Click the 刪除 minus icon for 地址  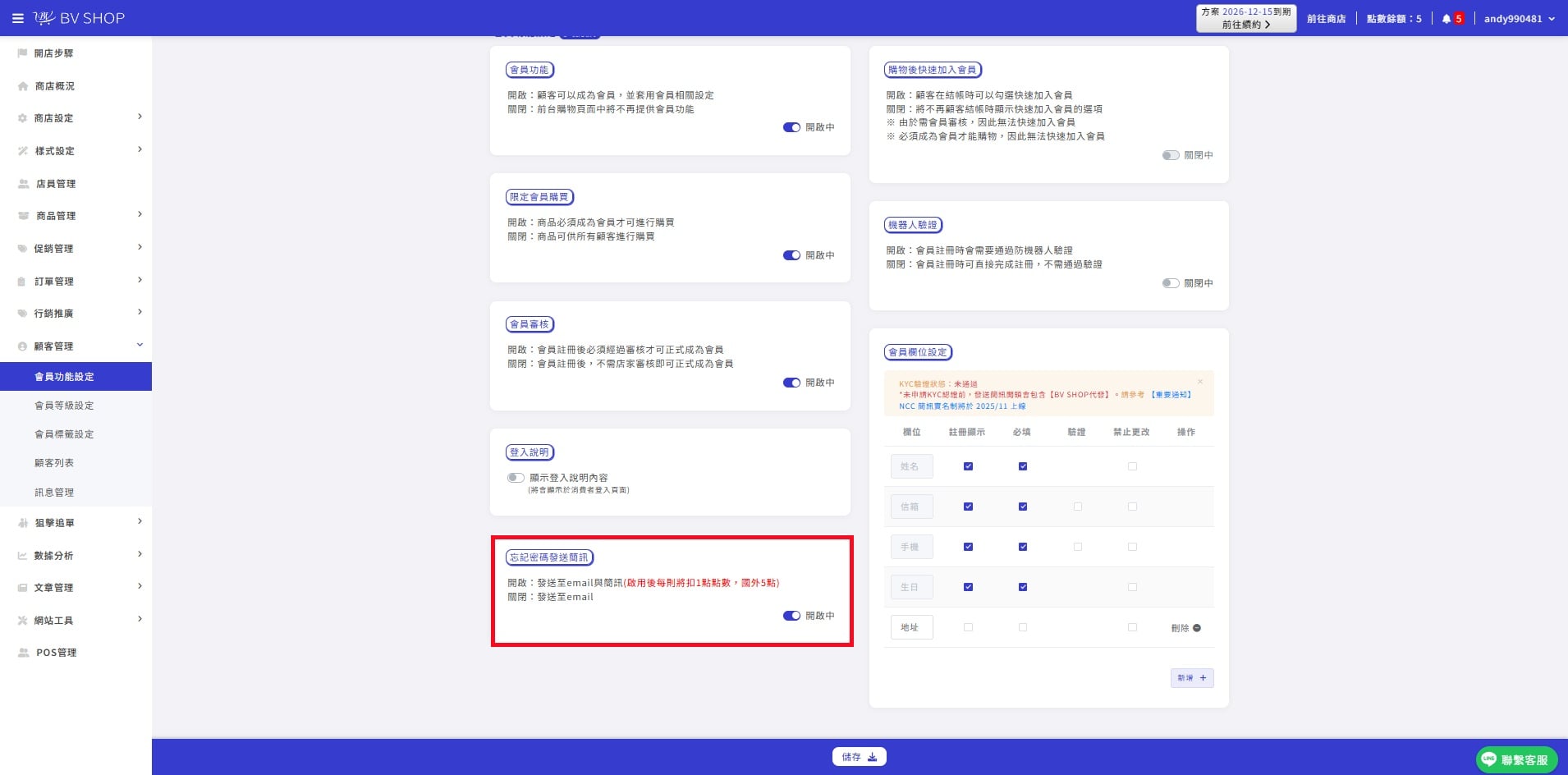(x=1197, y=628)
